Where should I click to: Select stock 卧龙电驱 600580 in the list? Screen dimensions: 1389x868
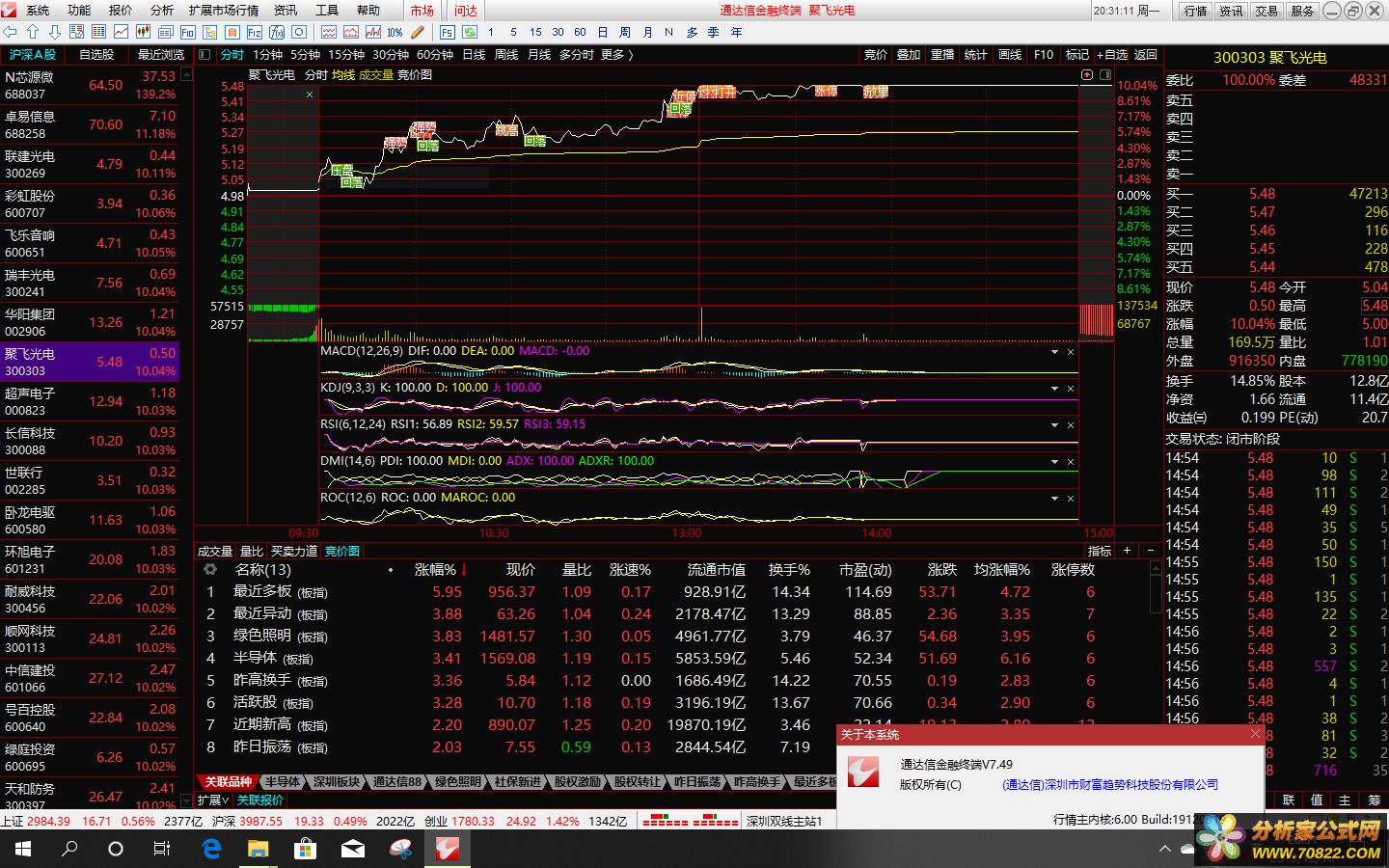[90, 520]
